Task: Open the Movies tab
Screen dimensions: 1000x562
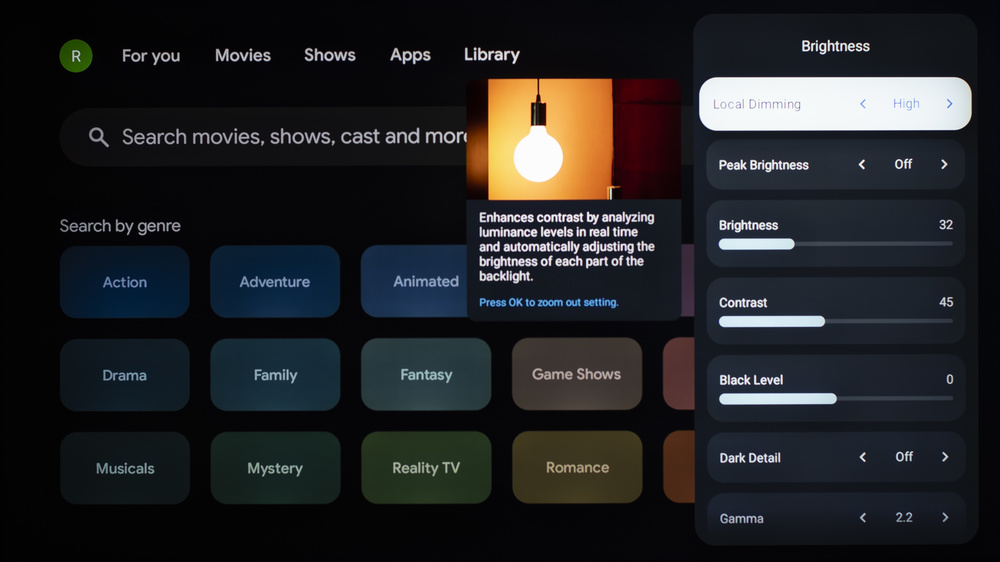Action: pyautogui.click(x=242, y=56)
